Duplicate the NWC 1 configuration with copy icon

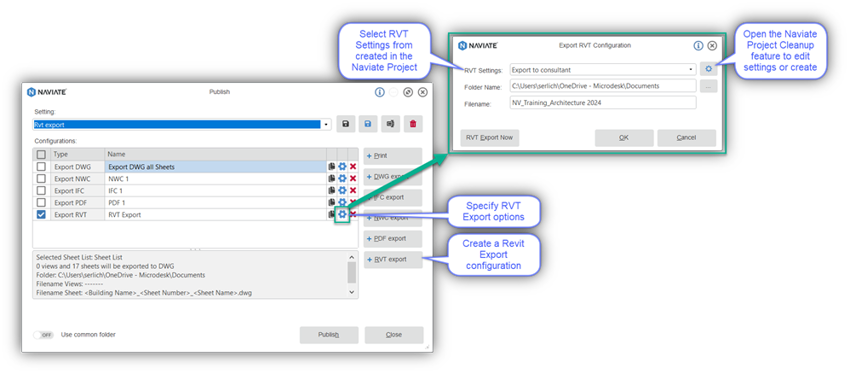click(x=332, y=178)
